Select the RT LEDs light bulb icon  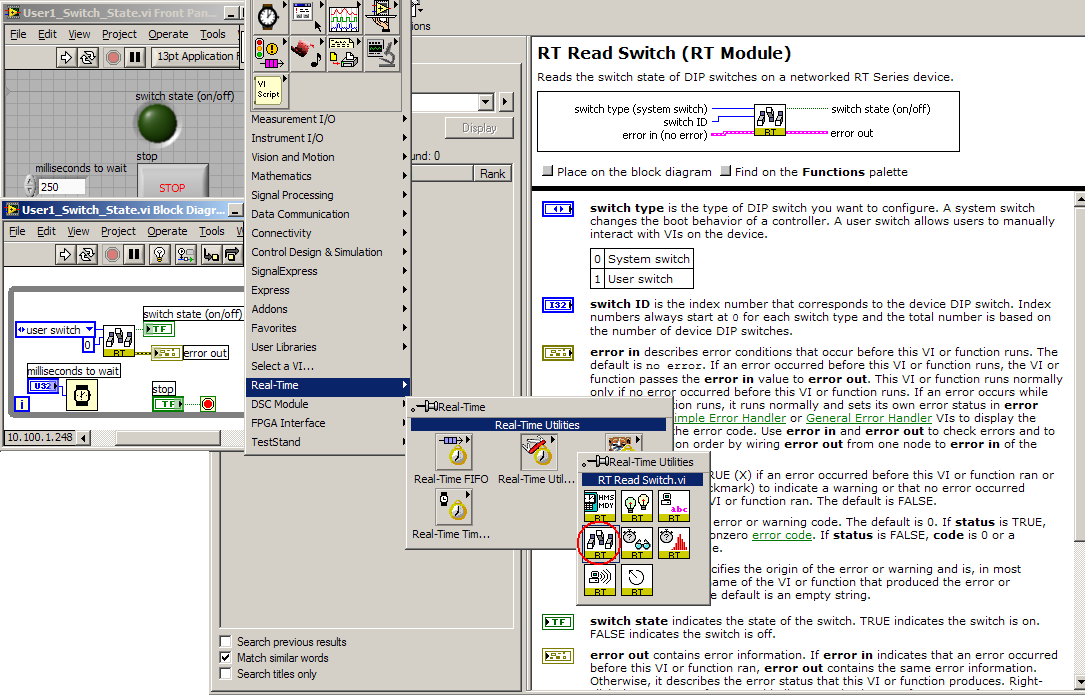click(637, 505)
